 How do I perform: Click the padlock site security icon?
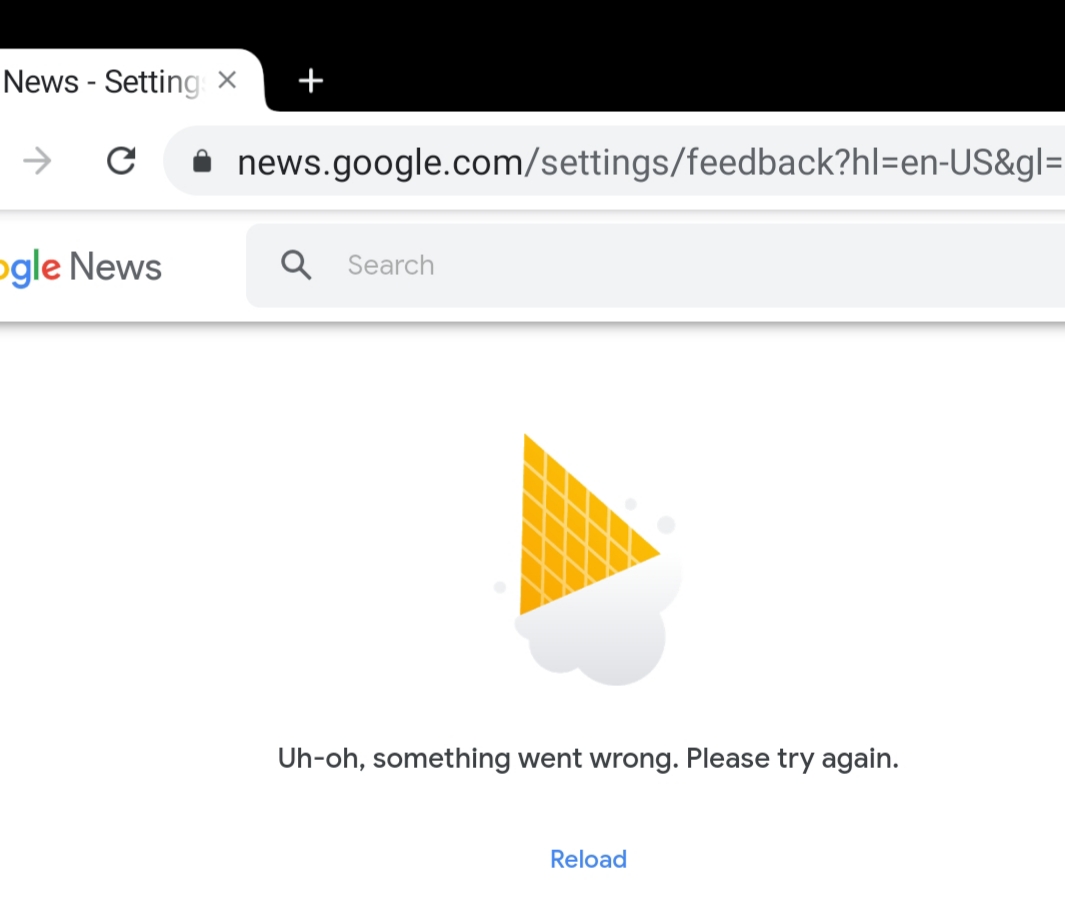click(202, 161)
